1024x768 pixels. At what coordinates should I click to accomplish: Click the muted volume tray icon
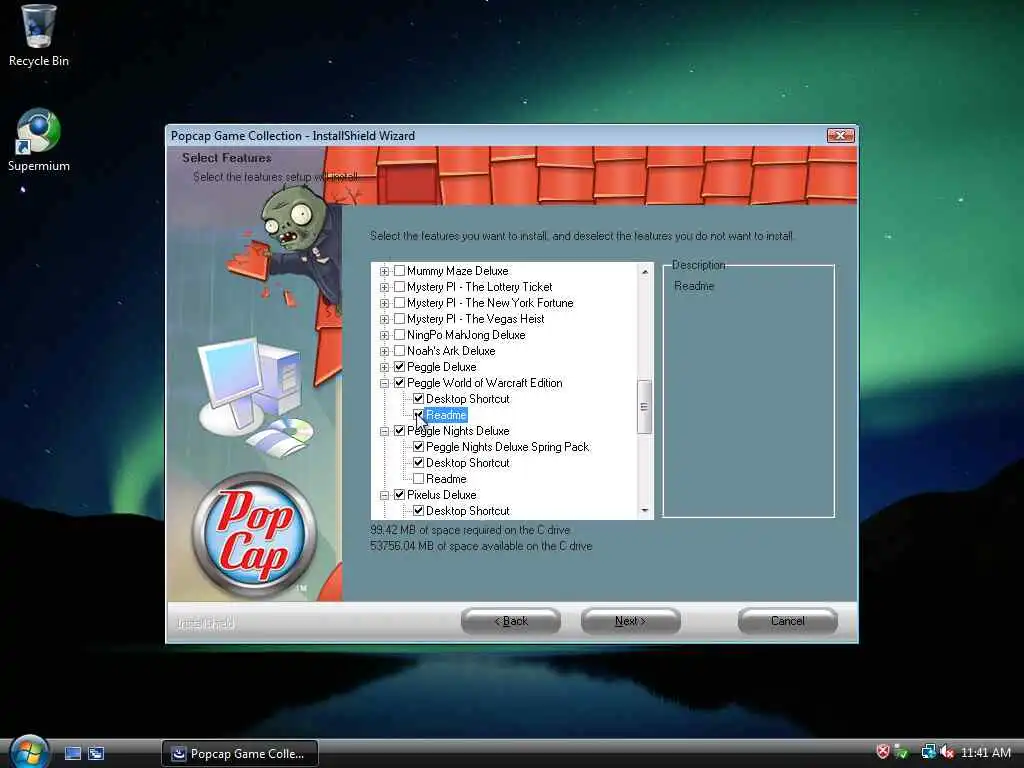tap(947, 752)
